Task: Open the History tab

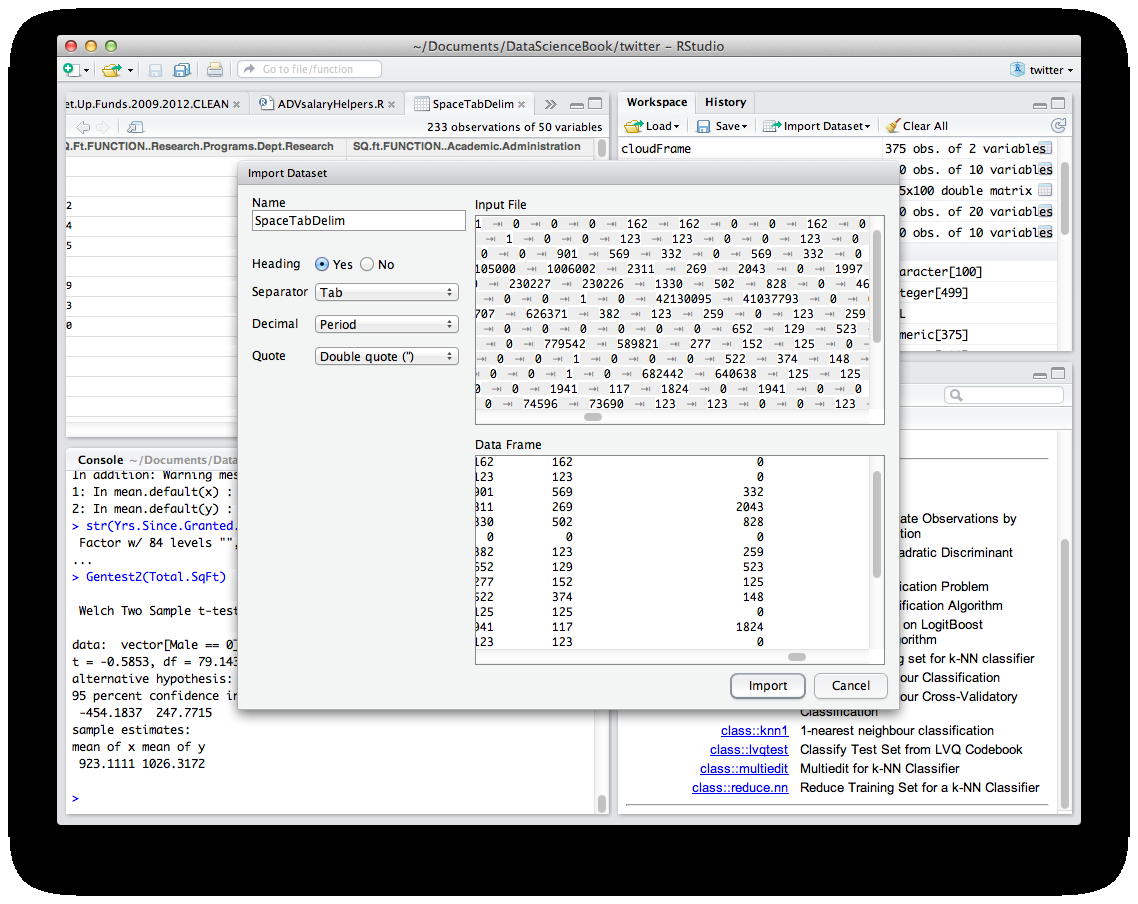Action: coord(726,102)
